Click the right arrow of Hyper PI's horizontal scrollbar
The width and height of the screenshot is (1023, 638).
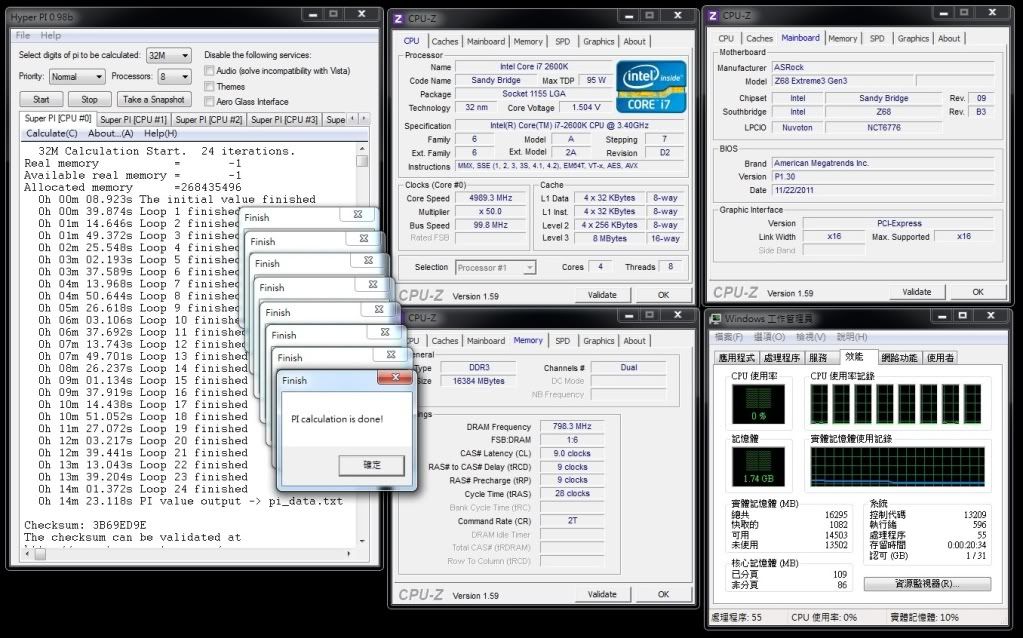pyautogui.click(x=349, y=554)
